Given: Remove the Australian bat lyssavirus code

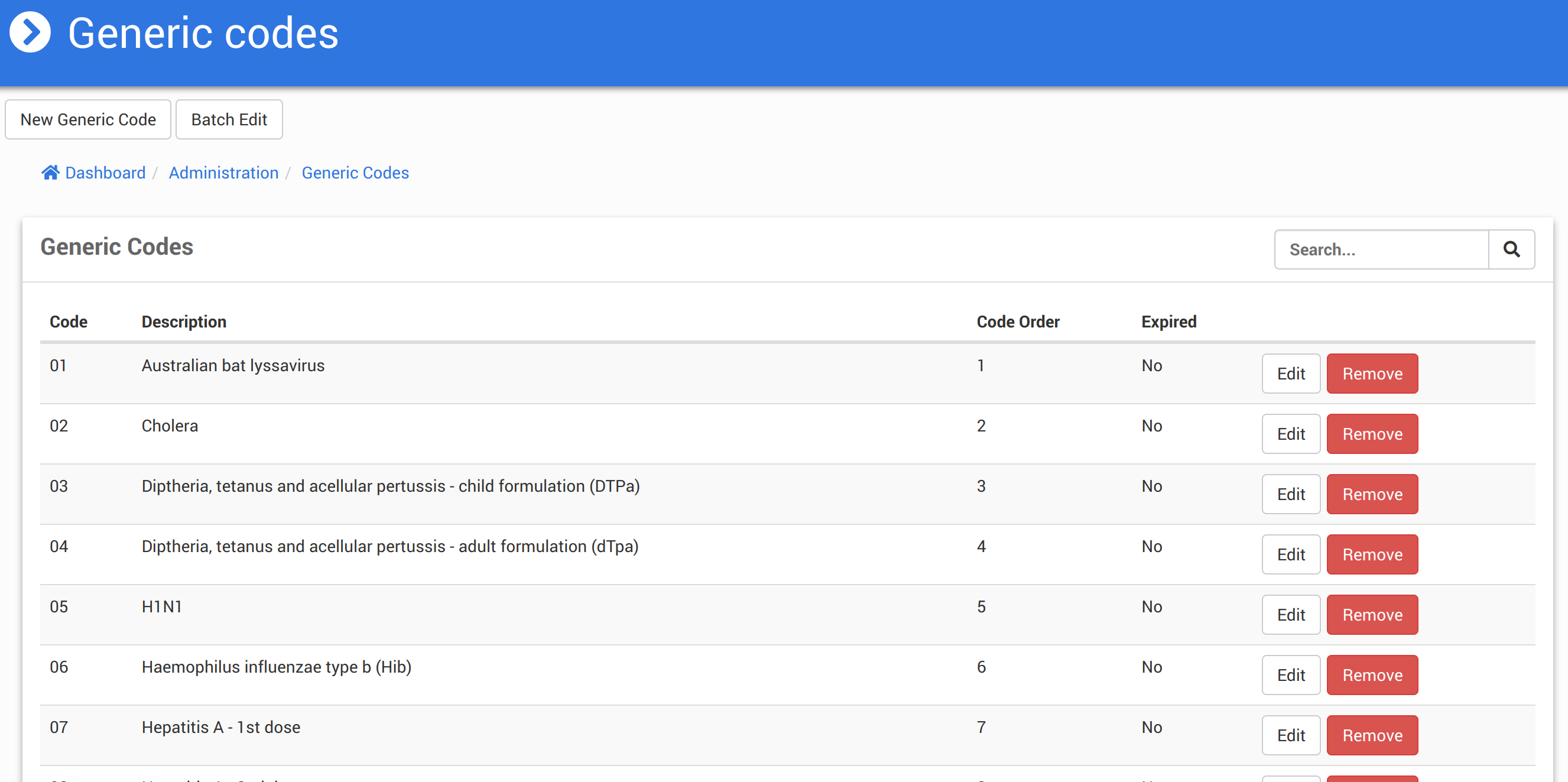Looking at the screenshot, I should [1372, 374].
